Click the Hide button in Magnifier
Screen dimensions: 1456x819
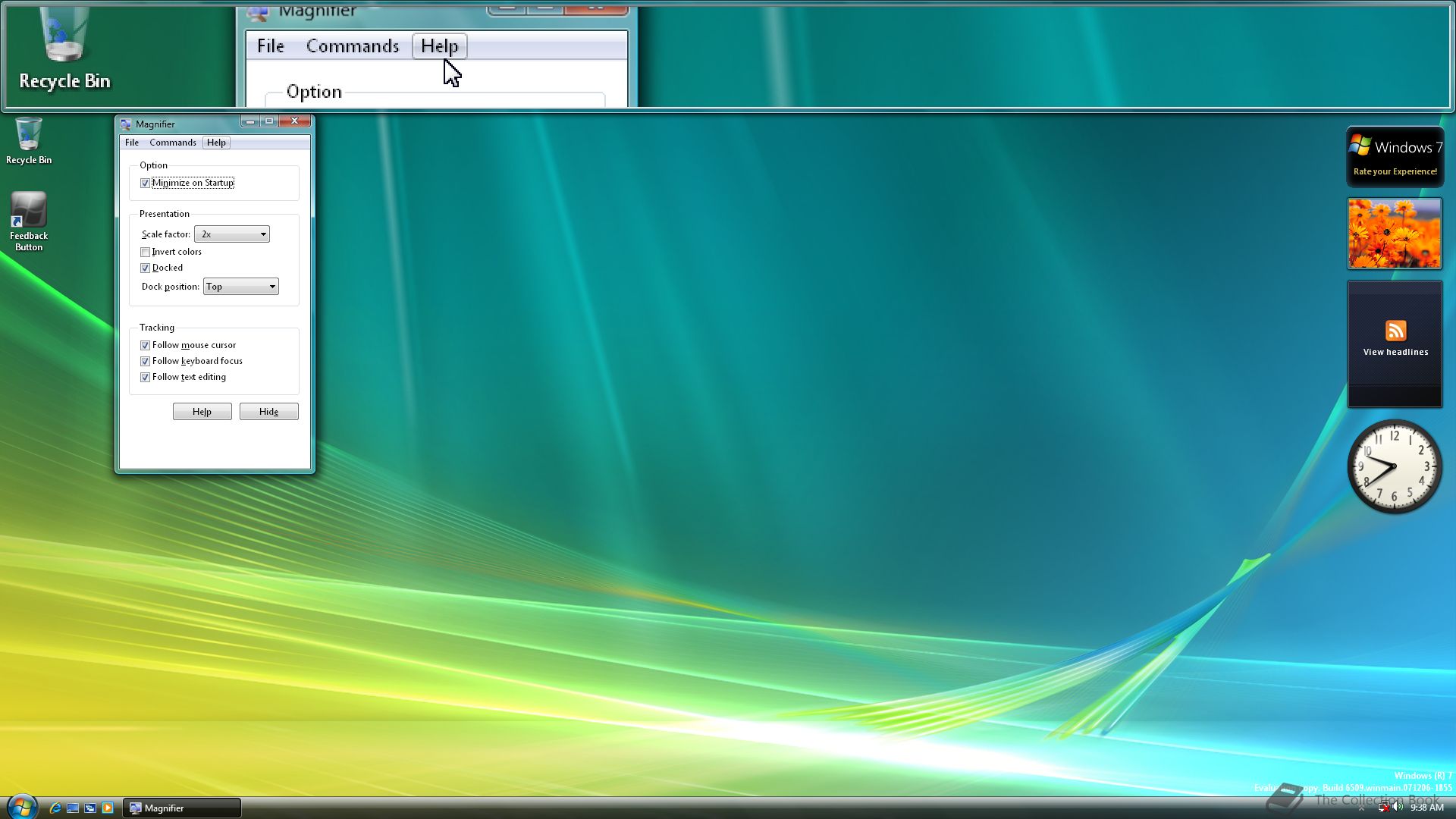[x=269, y=412]
